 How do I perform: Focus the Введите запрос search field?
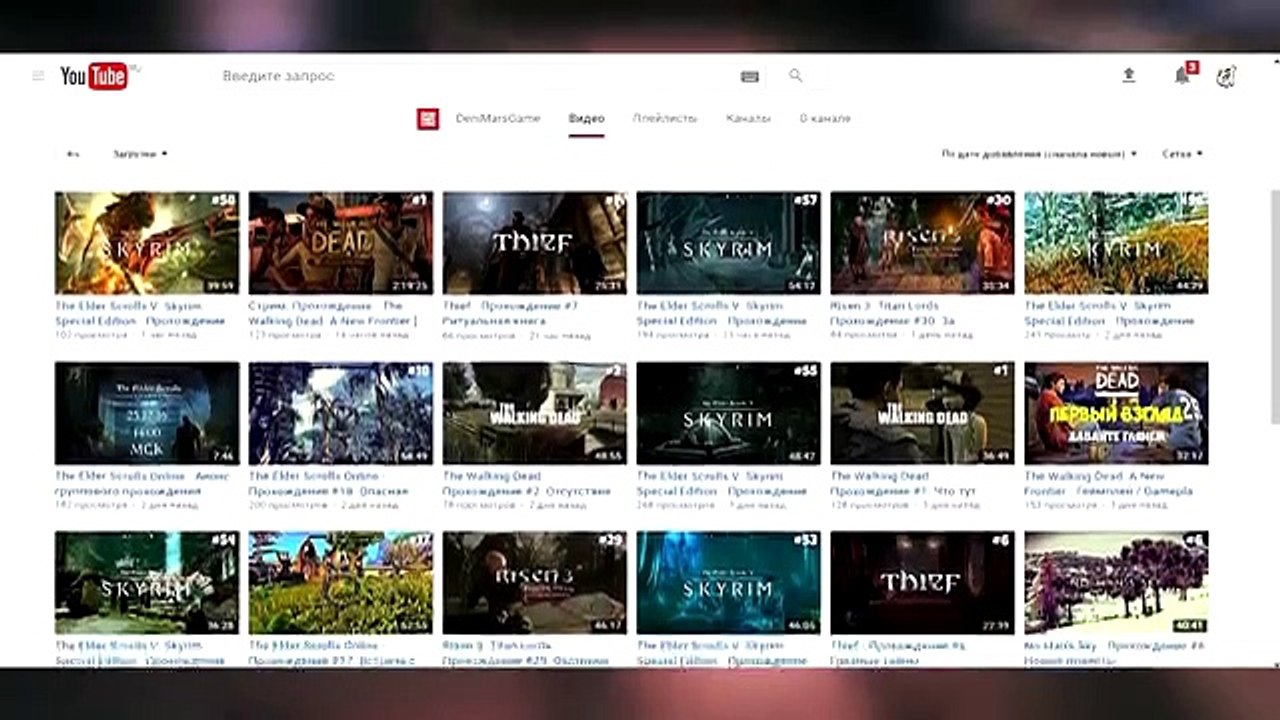pyautogui.click(x=475, y=76)
